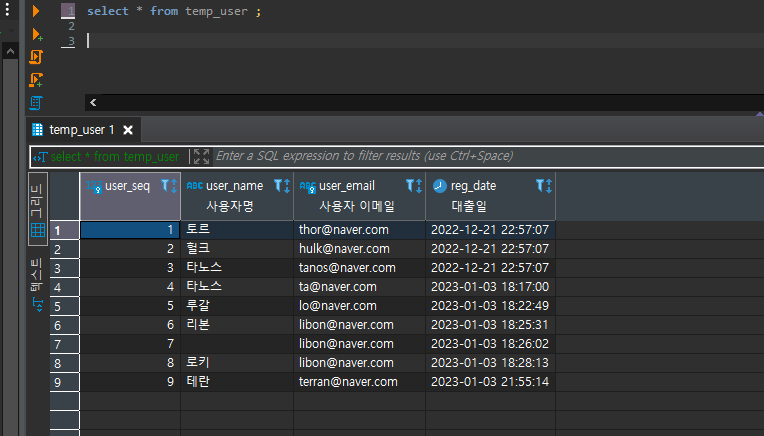
Task: Open the explain execution plan icon
Action: (x=36, y=103)
